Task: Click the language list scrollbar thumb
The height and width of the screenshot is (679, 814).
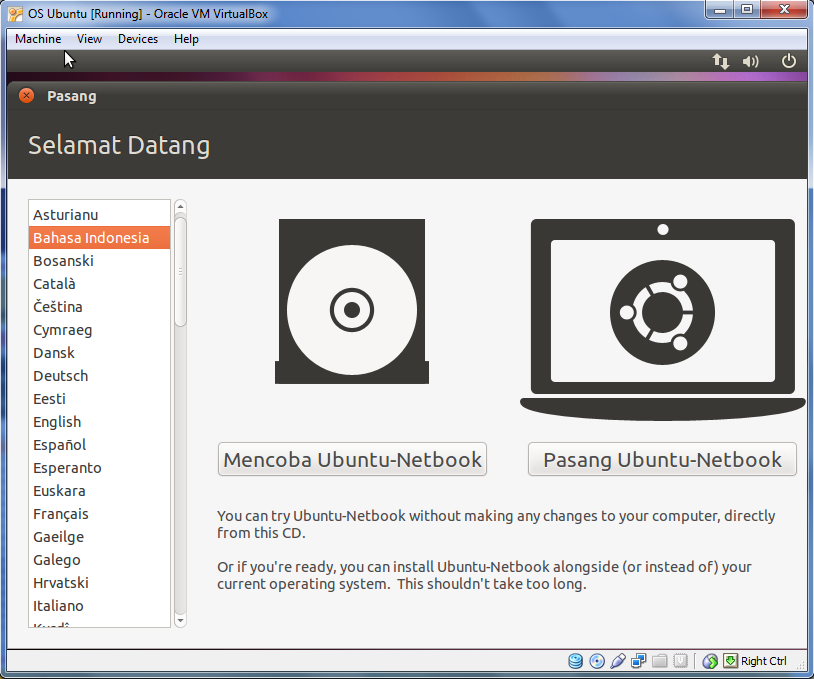Action: (180, 272)
